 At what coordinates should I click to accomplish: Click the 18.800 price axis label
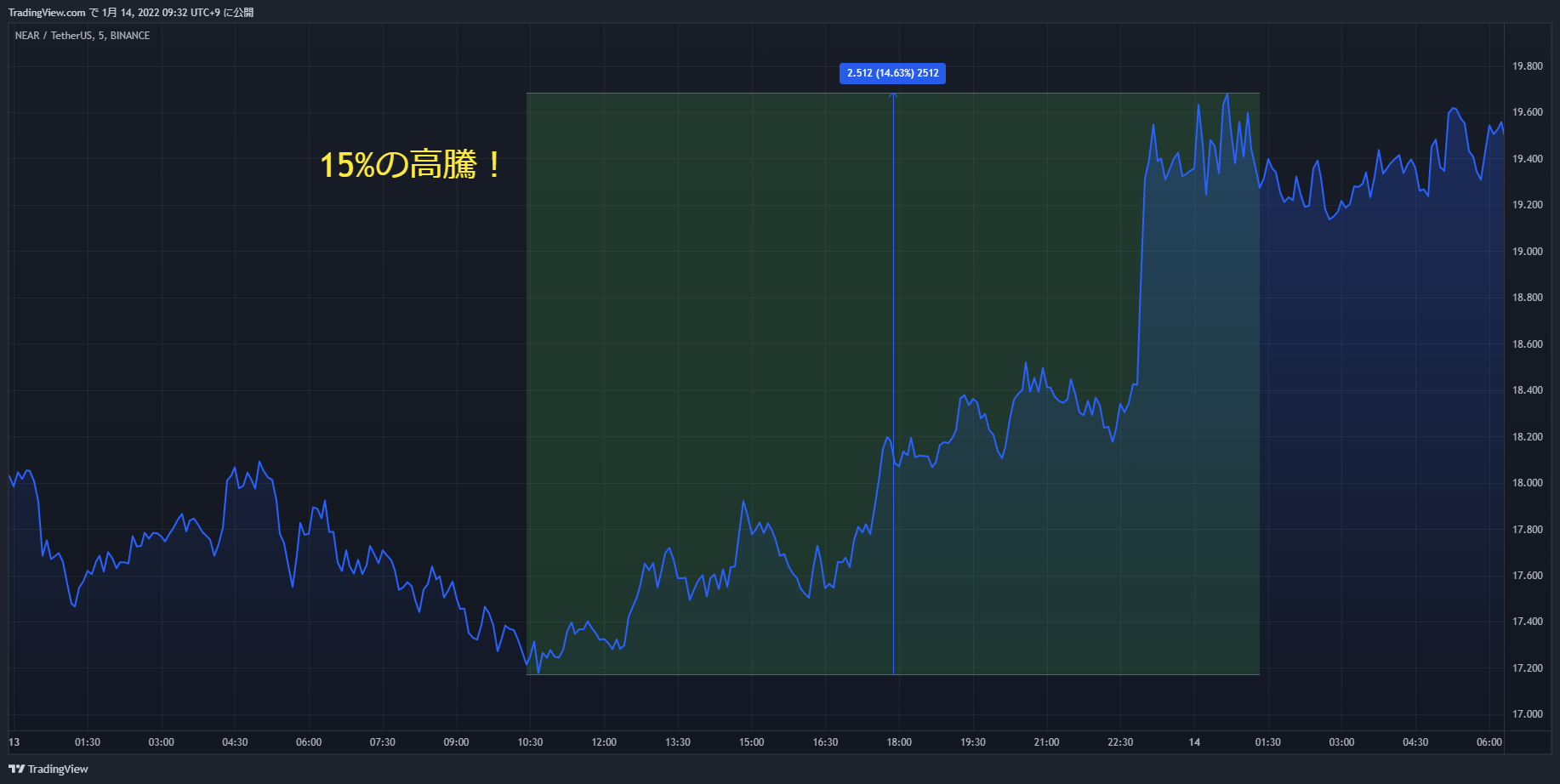click(1527, 298)
